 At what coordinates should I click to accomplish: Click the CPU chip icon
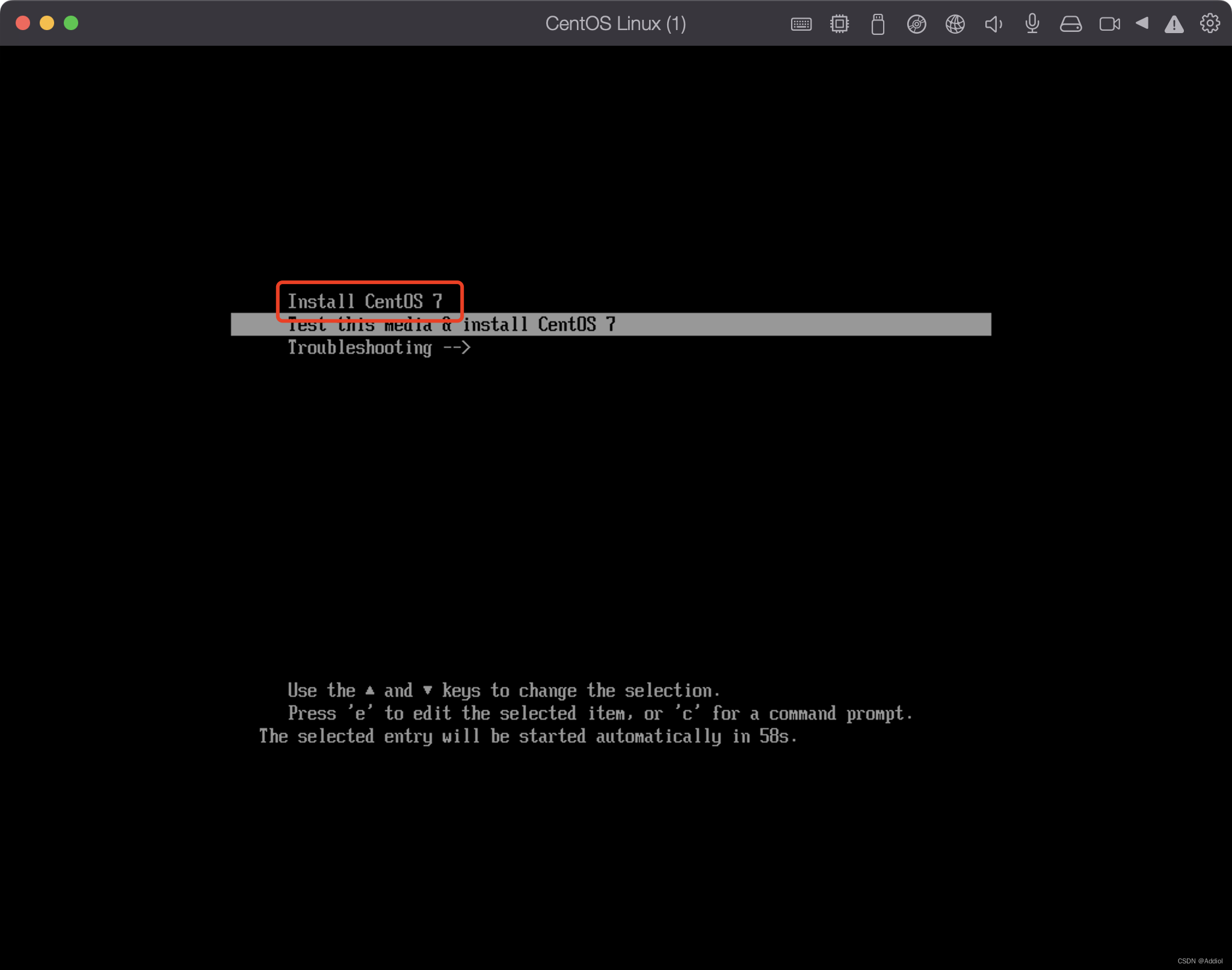839,24
